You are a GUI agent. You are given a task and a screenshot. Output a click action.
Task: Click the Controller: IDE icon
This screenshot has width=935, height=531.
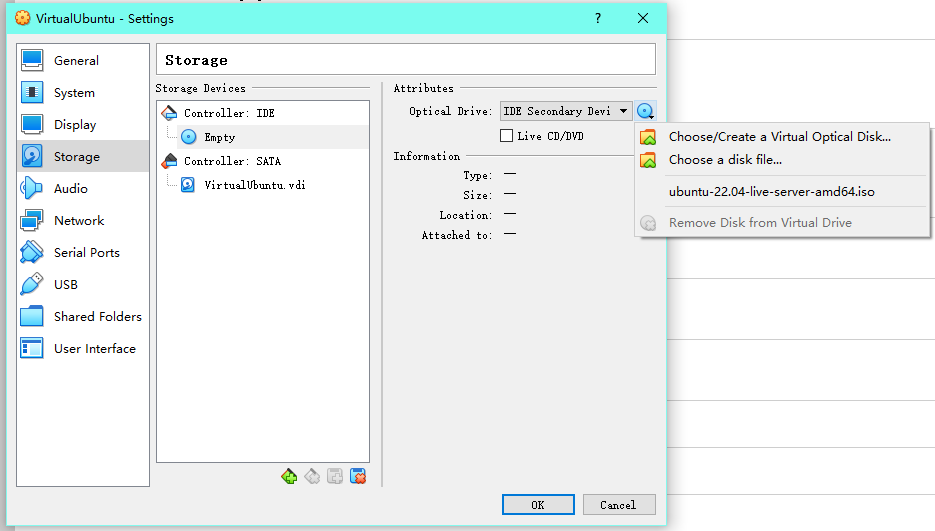(x=169, y=113)
